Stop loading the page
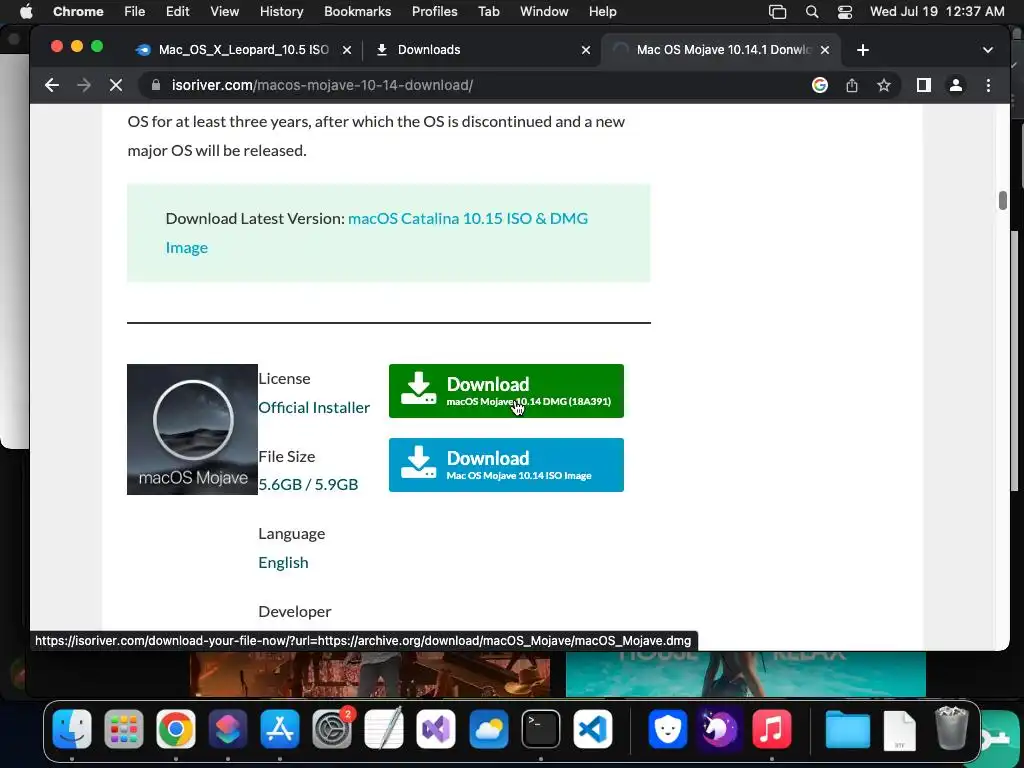 coord(116,85)
